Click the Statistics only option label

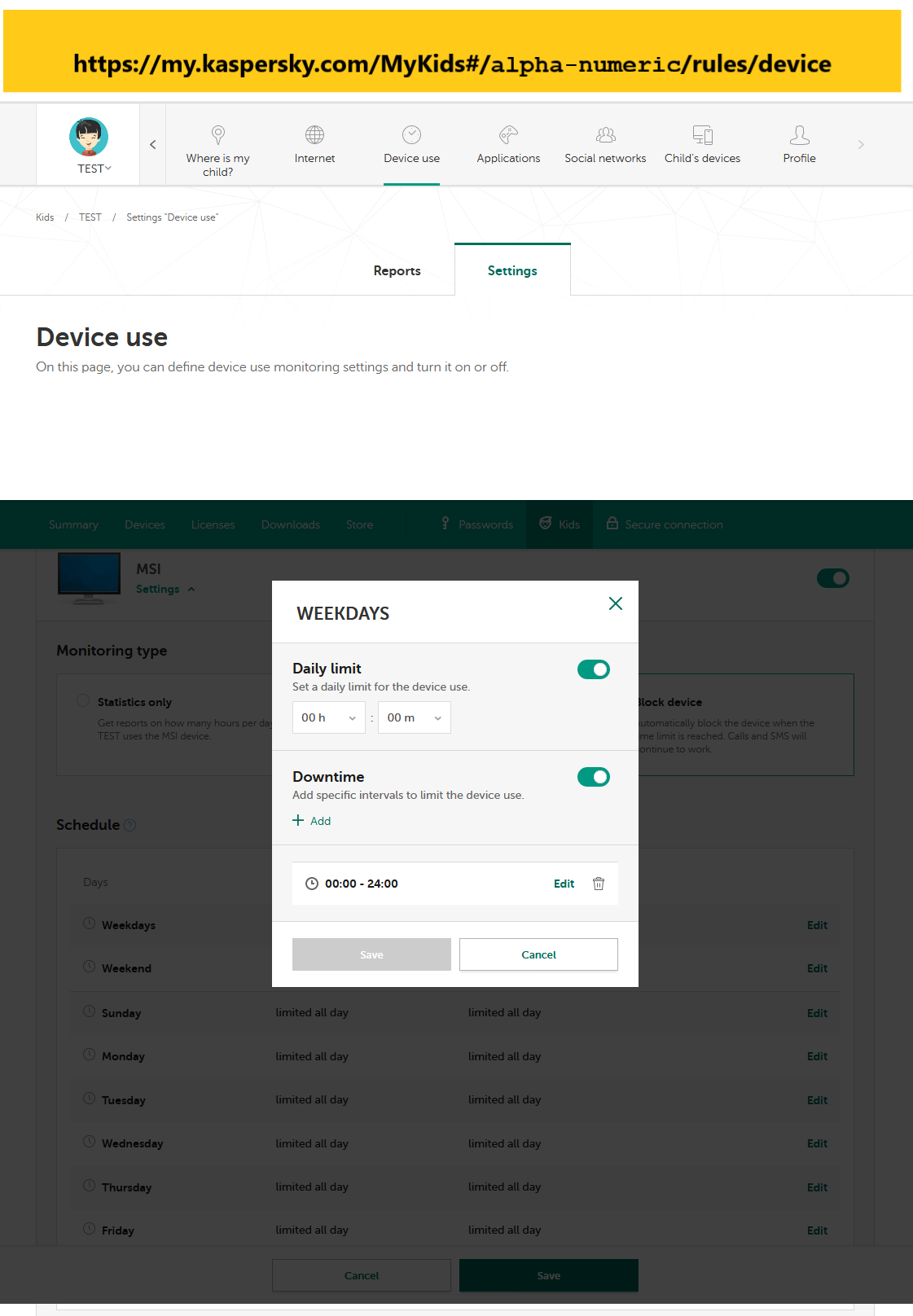pos(134,702)
